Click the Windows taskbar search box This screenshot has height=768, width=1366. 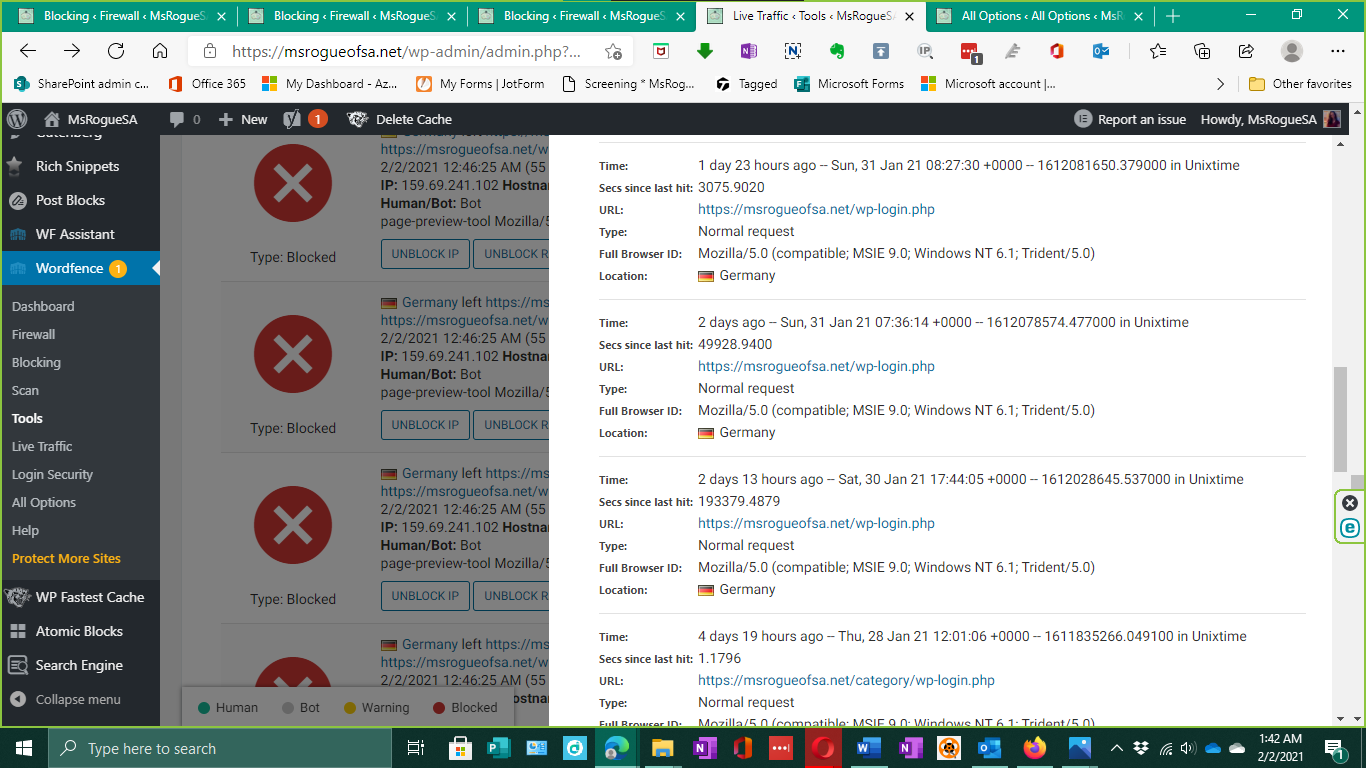click(x=220, y=748)
